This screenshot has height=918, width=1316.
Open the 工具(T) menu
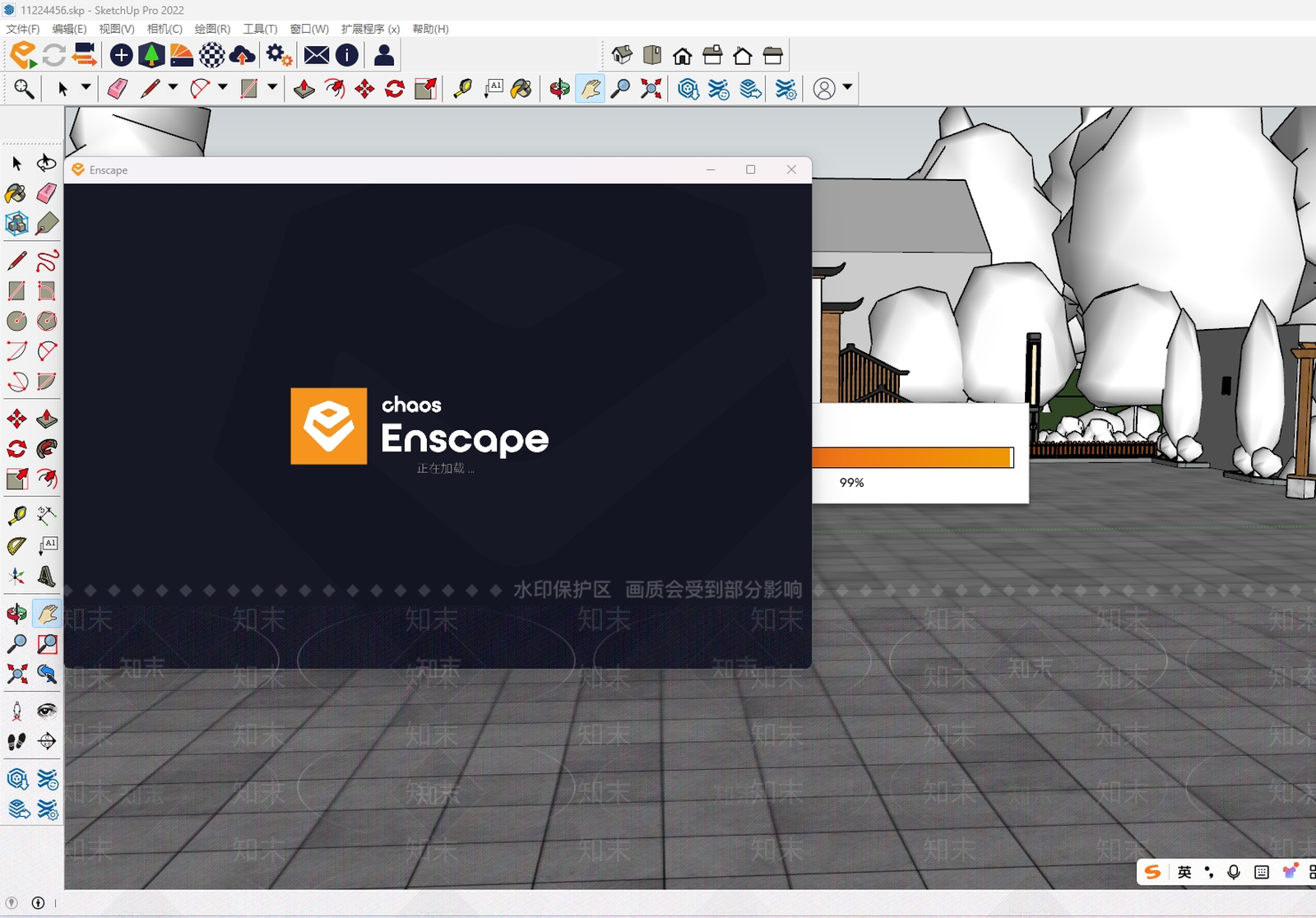260,29
